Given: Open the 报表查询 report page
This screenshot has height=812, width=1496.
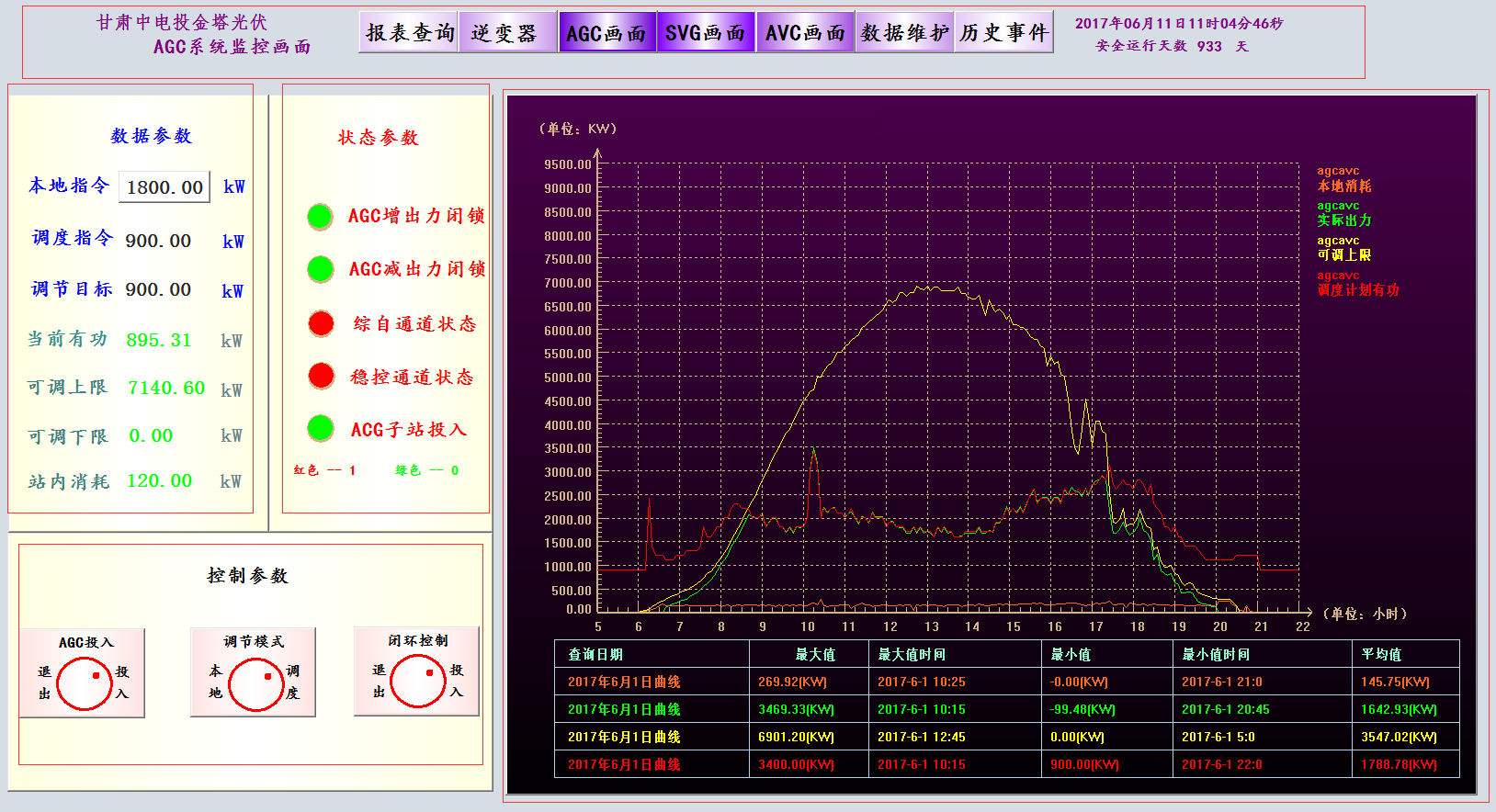Looking at the screenshot, I should (x=409, y=33).
